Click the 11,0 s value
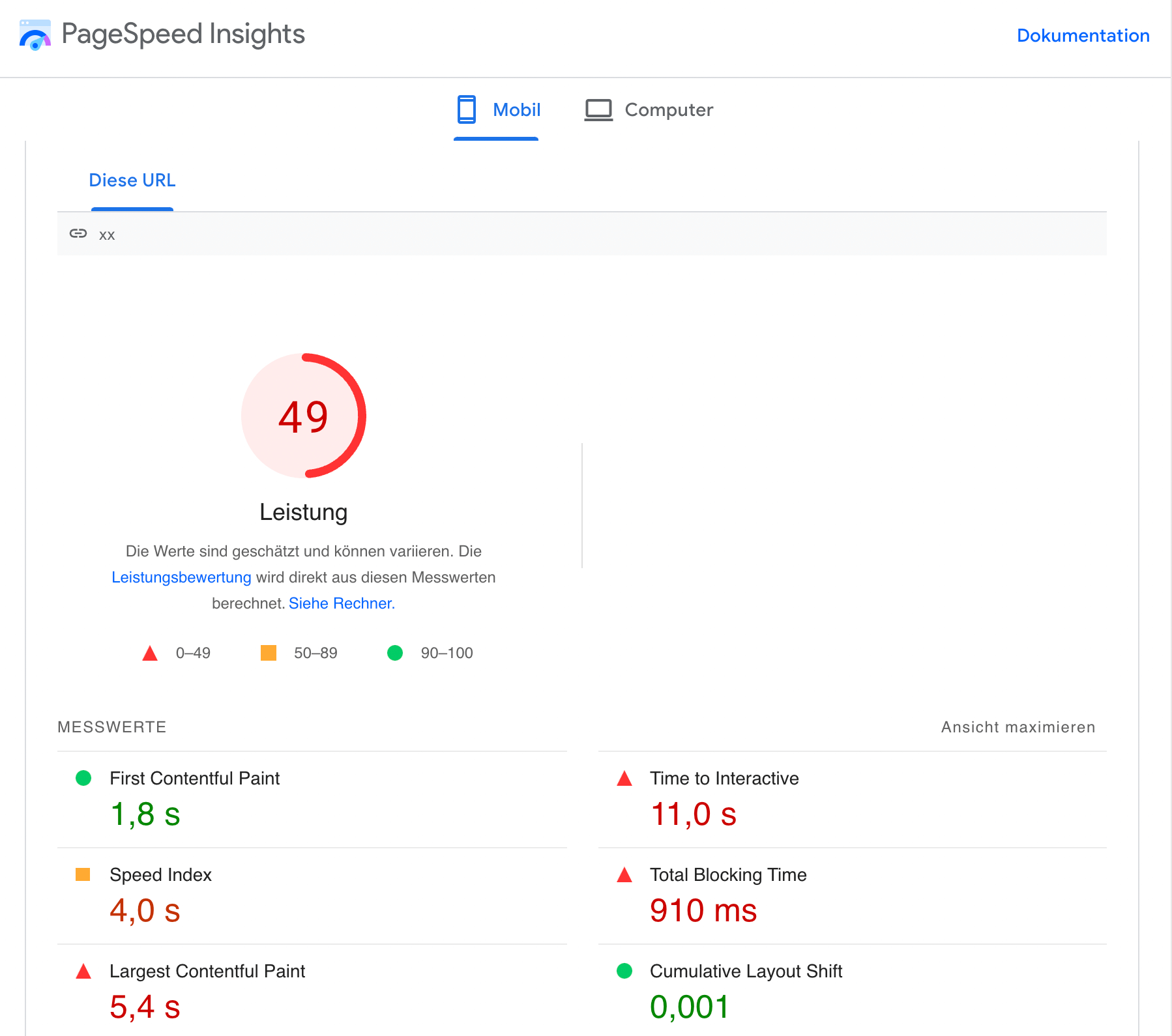 tap(694, 814)
